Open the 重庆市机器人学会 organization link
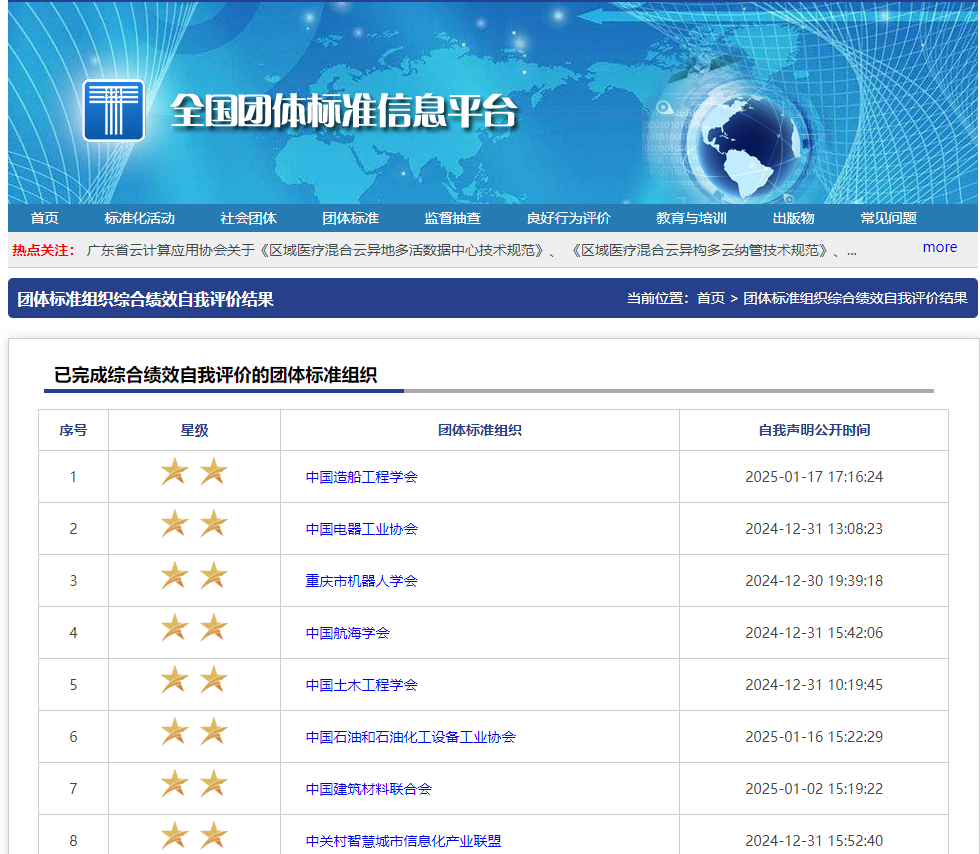 click(x=361, y=581)
